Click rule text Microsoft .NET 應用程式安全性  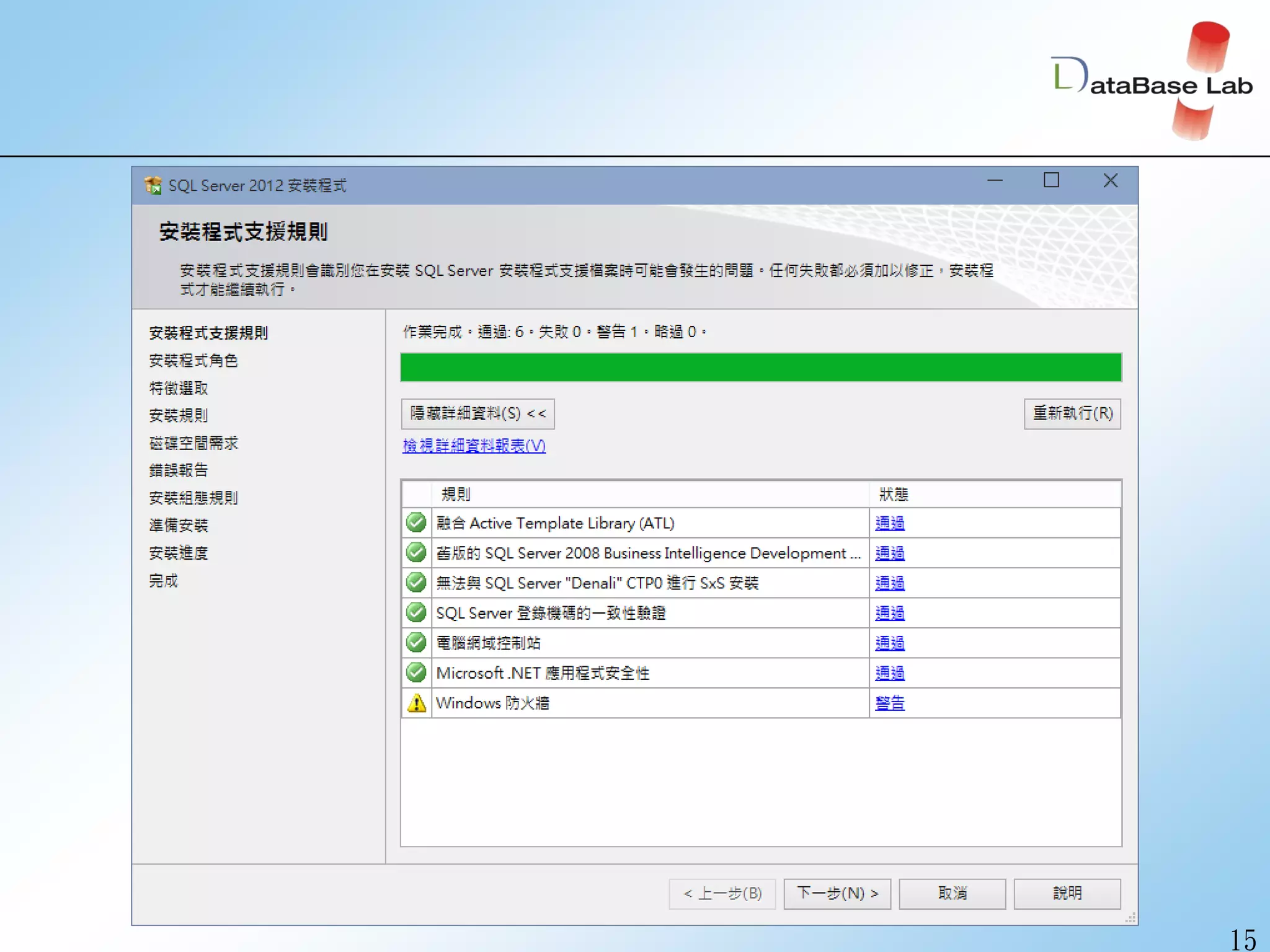(543, 673)
